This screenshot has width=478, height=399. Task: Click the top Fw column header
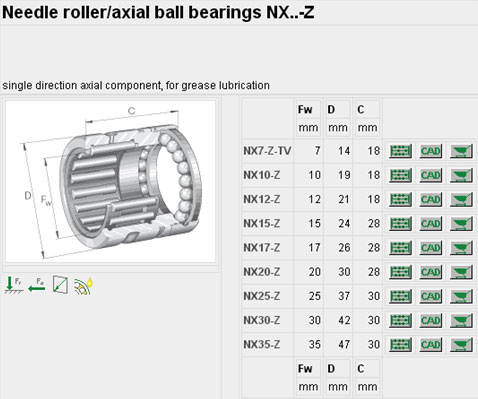click(305, 110)
